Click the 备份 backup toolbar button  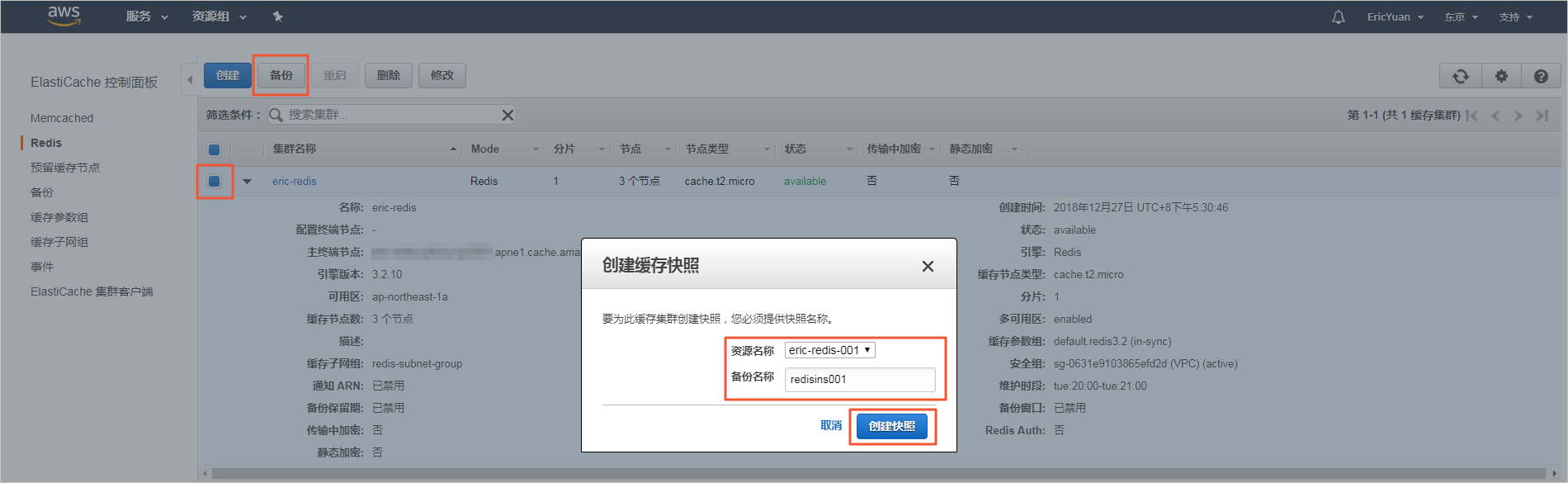[281, 75]
